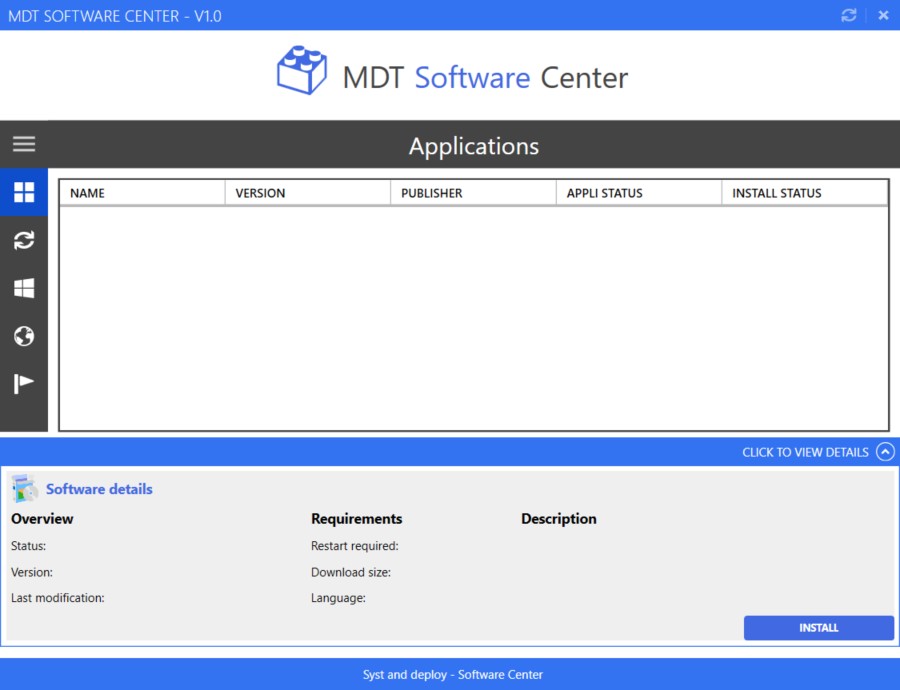The image size is (900, 690).
Task: Open the hamburger menu above the sidebar
Action: [x=23, y=143]
